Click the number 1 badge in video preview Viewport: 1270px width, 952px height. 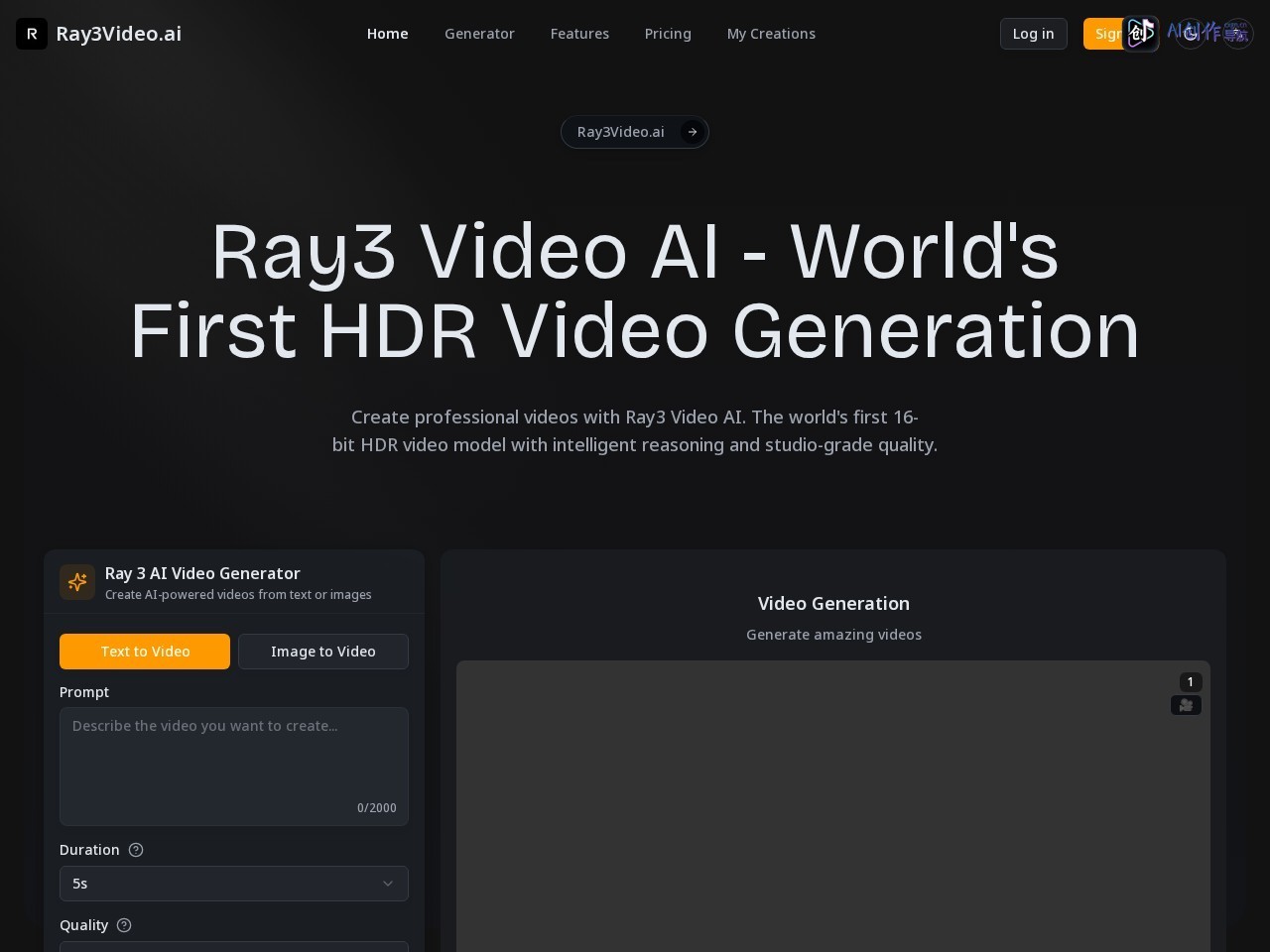coord(1191,682)
